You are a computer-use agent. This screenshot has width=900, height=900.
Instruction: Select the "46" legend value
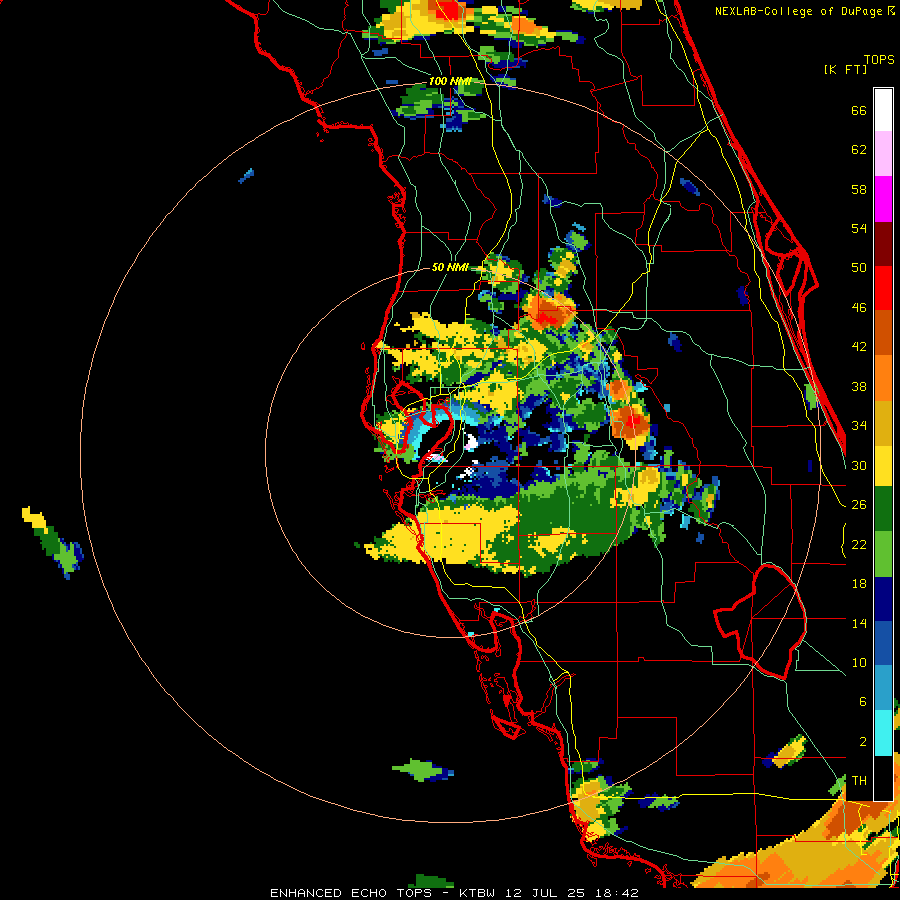click(859, 308)
